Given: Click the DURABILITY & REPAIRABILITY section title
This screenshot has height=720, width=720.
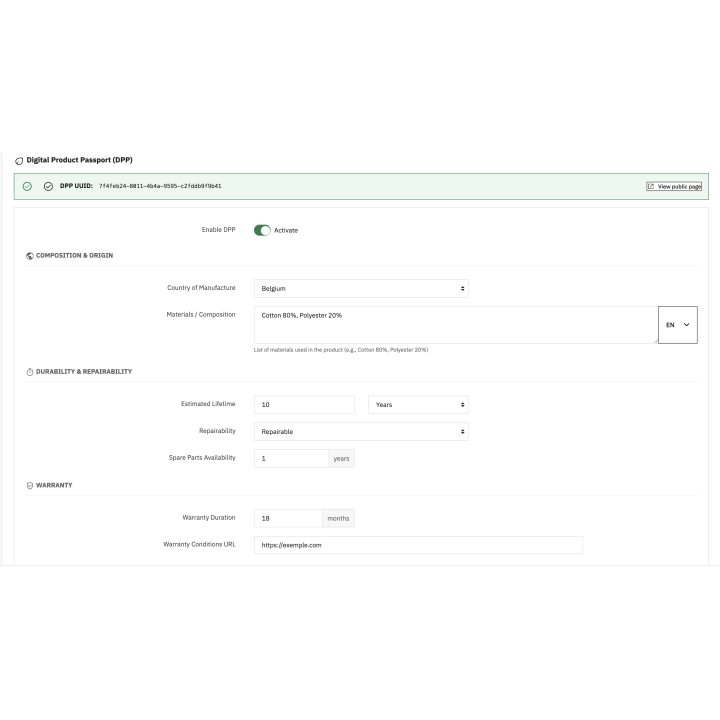Looking at the screenshot, I should pyautogui.click(x=84, y=371).
